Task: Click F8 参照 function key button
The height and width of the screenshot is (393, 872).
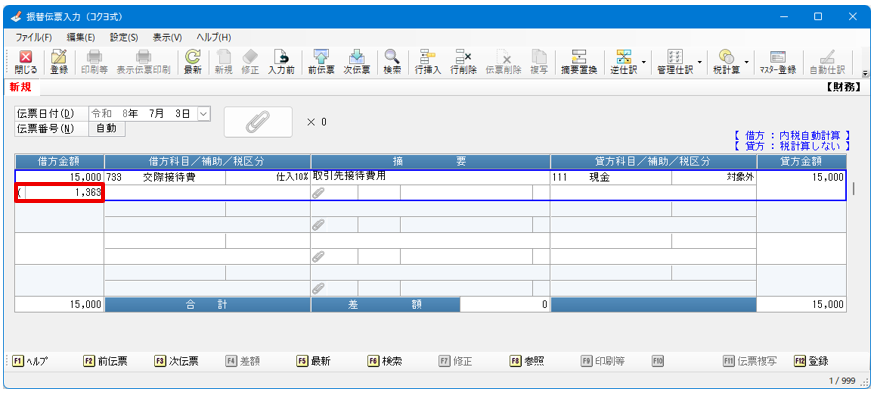Action: [x=527, y=361]
